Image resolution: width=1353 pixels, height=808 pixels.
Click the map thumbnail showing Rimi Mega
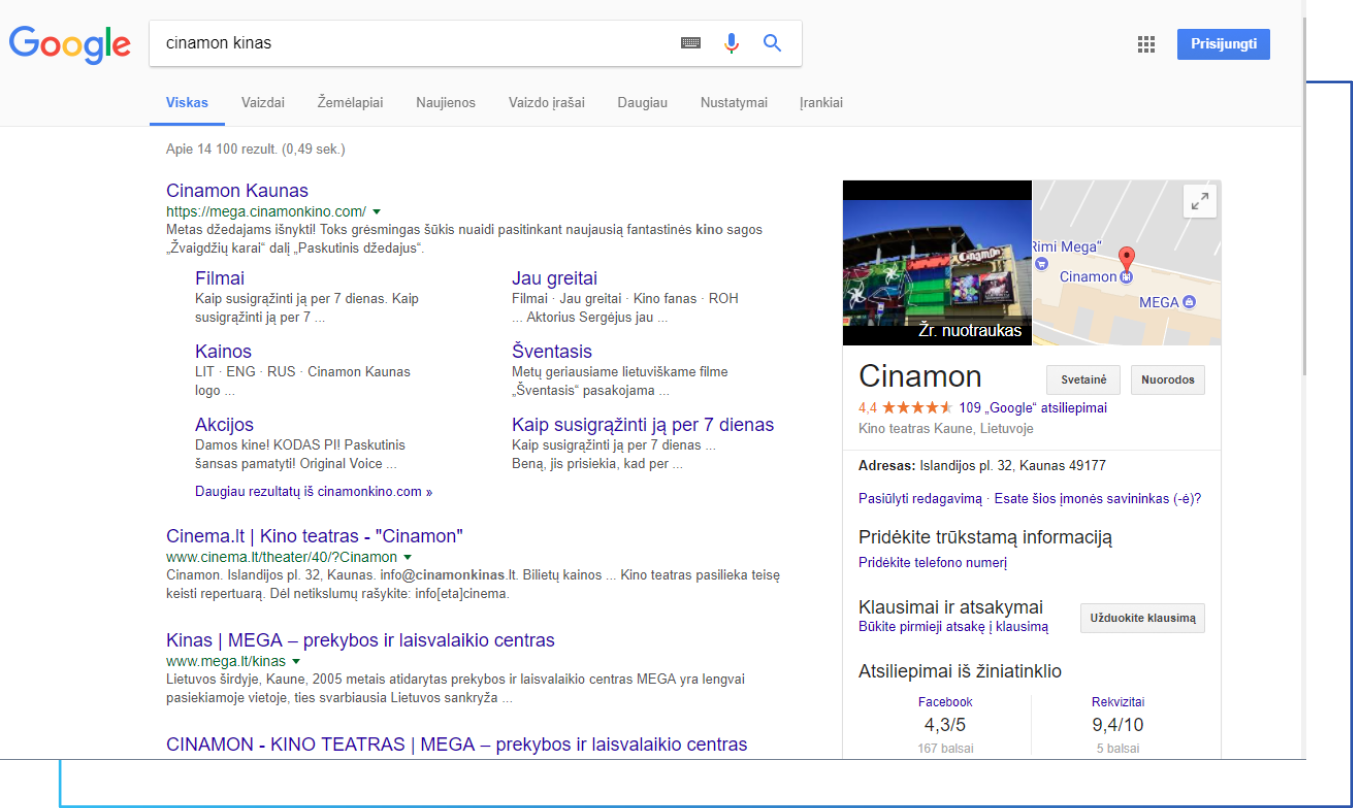[x=1127, y=262]
